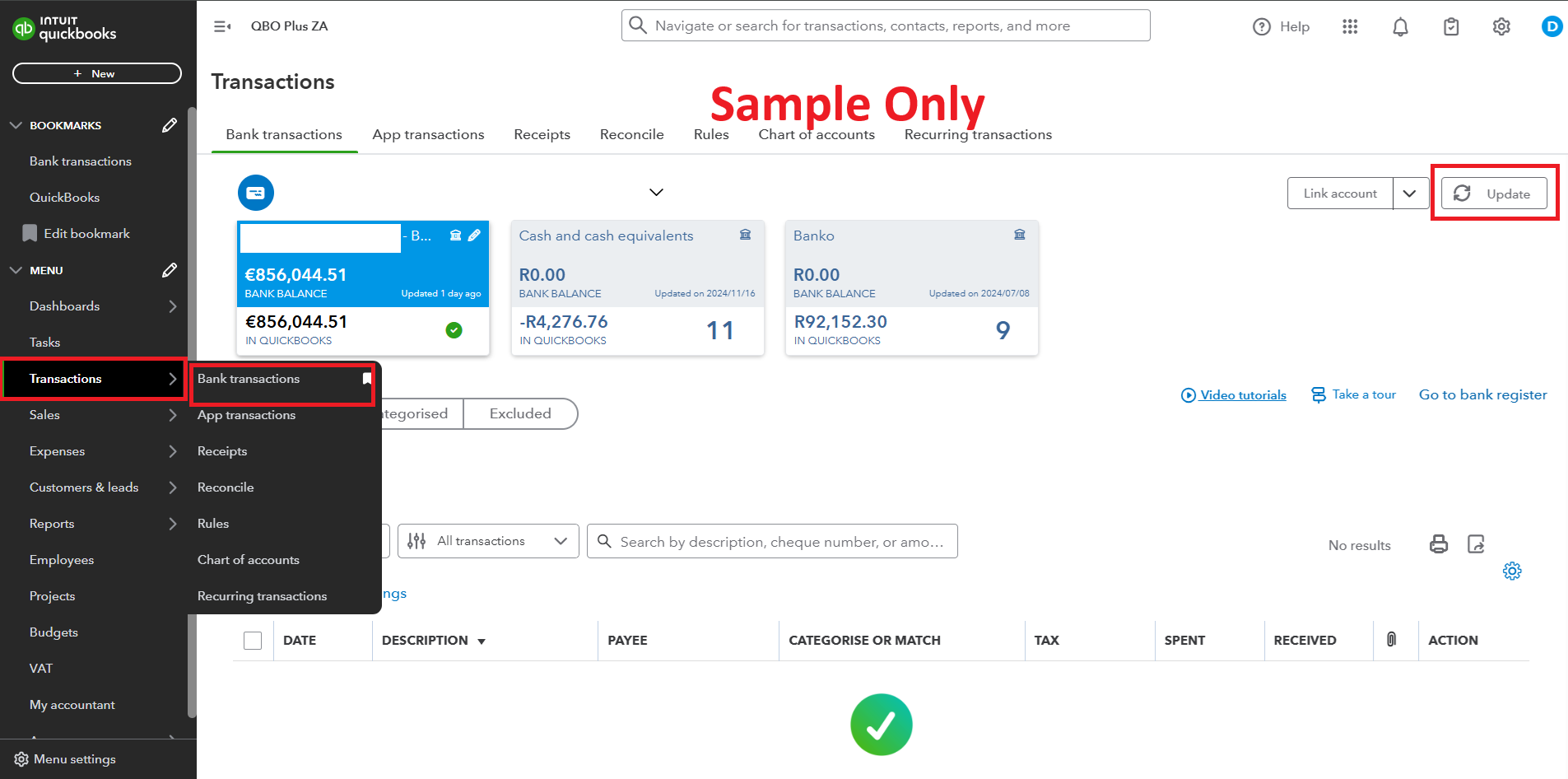Open the clipboard tasks icon in header
The height and width of the screenshot is (779, 1568).
[x=1451, y=27]
